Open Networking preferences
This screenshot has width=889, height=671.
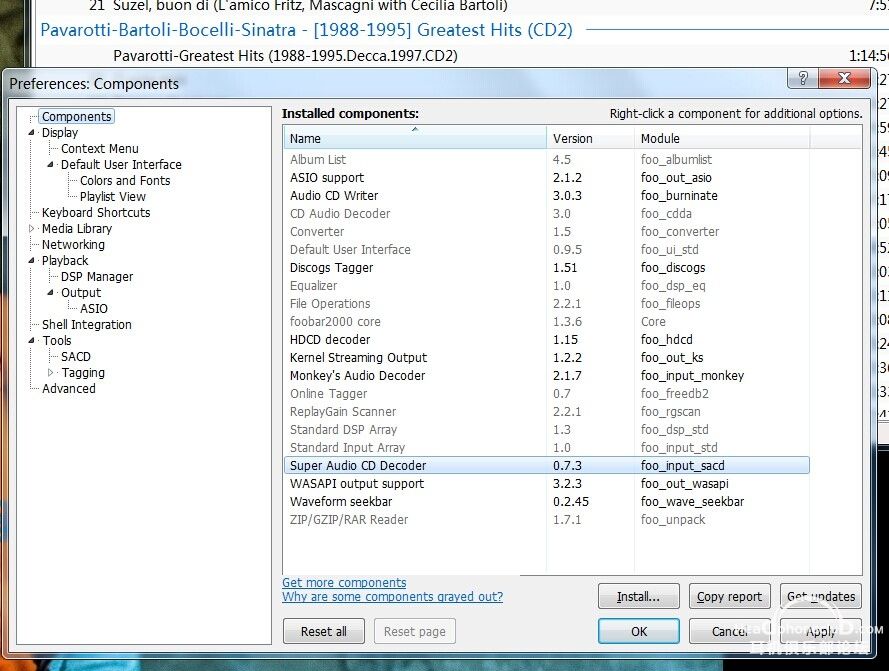point(73,244)
